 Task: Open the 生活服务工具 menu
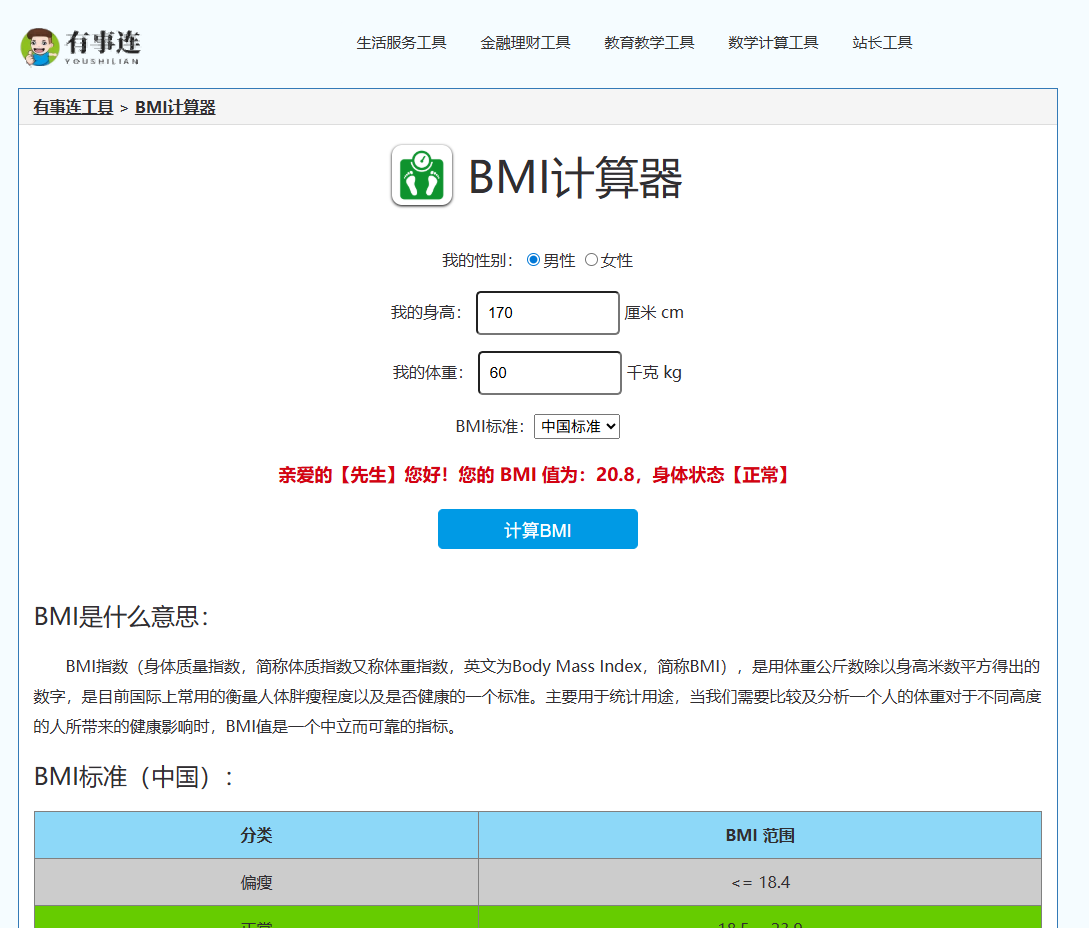point(401,42)
